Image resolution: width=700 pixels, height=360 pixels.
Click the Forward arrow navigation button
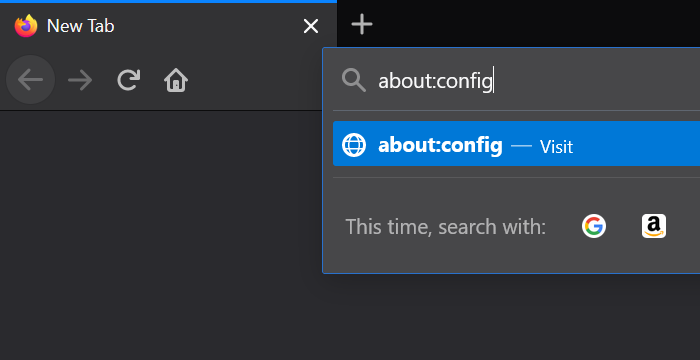tap(80, 80)
